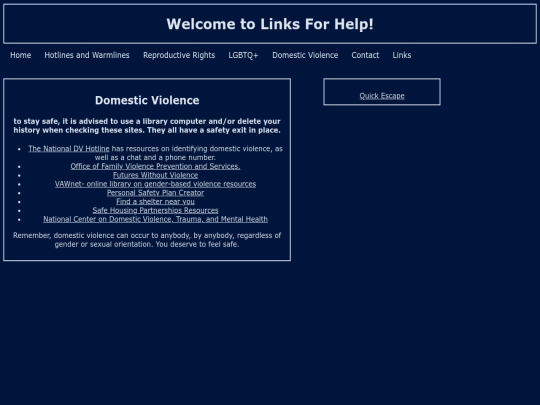
Task: Open the Reproductive Rights section
Action: 179,55
